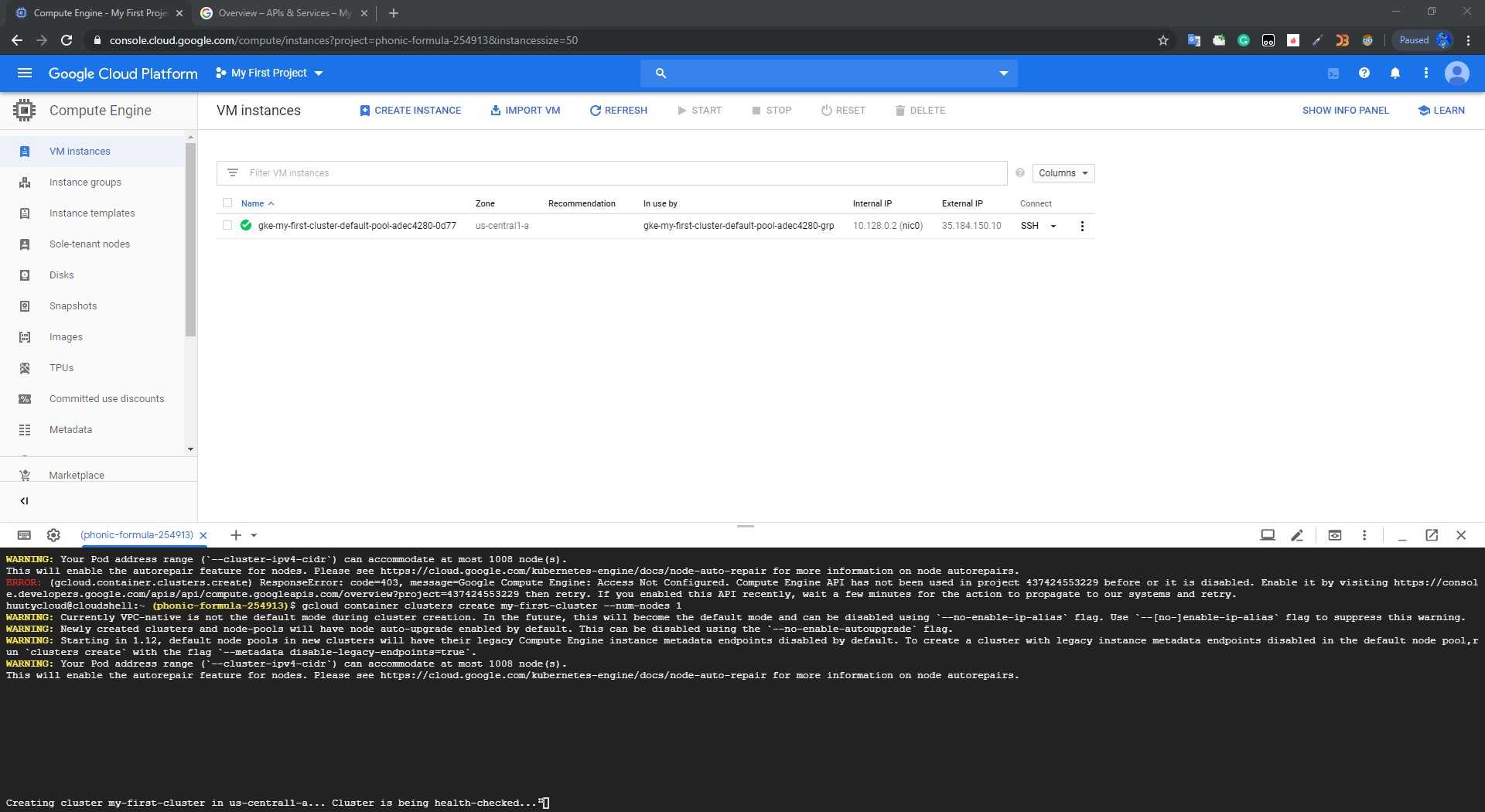This screenshot has height=812, width=1485.
Task: Open the Columns dropdown
Action: click(x=1063, y=173)
